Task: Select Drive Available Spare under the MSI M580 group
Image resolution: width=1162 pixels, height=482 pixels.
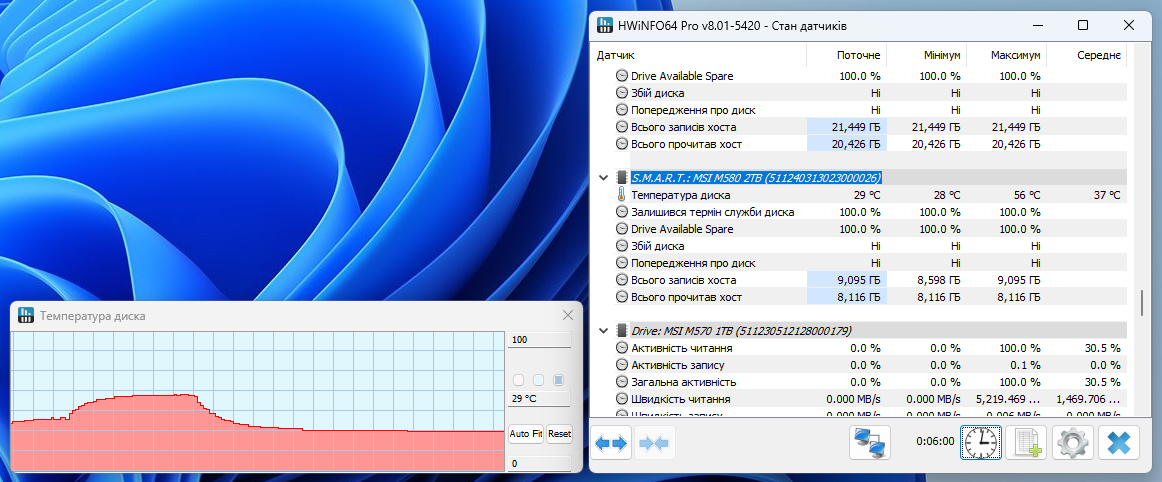Action: pos(682,229)
